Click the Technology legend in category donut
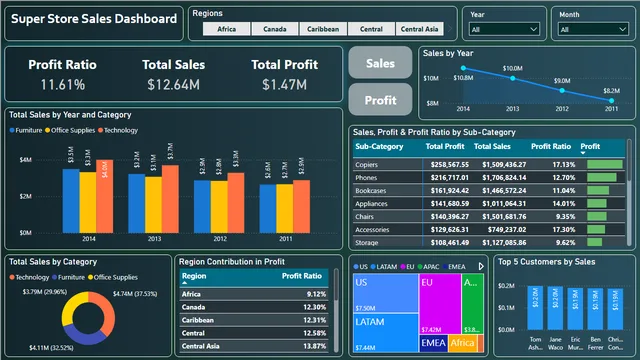 click(x=29, y=277)
